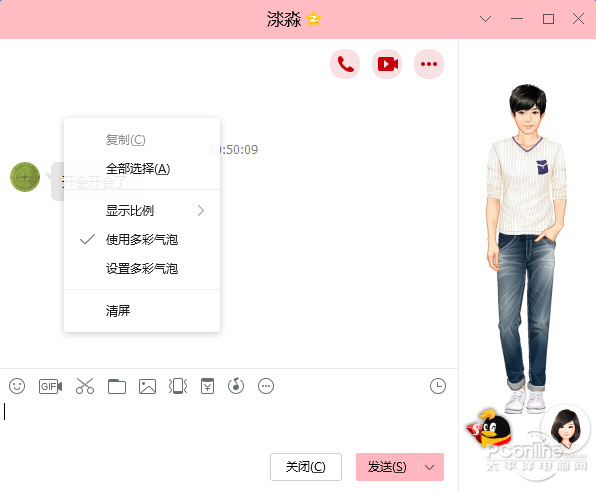The image size is (596, 491).
Task: Click the green contact avatar
Action: click(x=25, y=177)
